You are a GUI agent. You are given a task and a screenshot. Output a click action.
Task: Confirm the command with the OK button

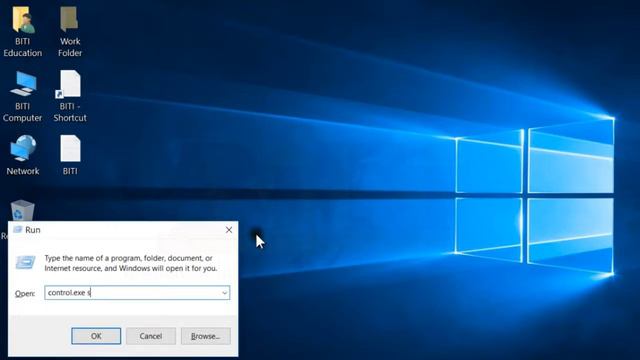[96, 336]
